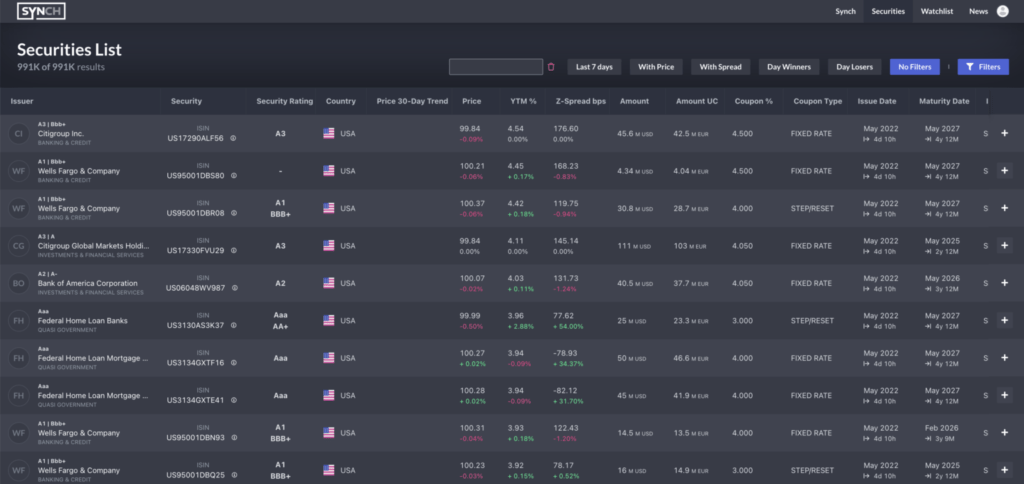
Task: Click the info icon beside ISIN US17290ALF56
Action: tap(233, 138)
